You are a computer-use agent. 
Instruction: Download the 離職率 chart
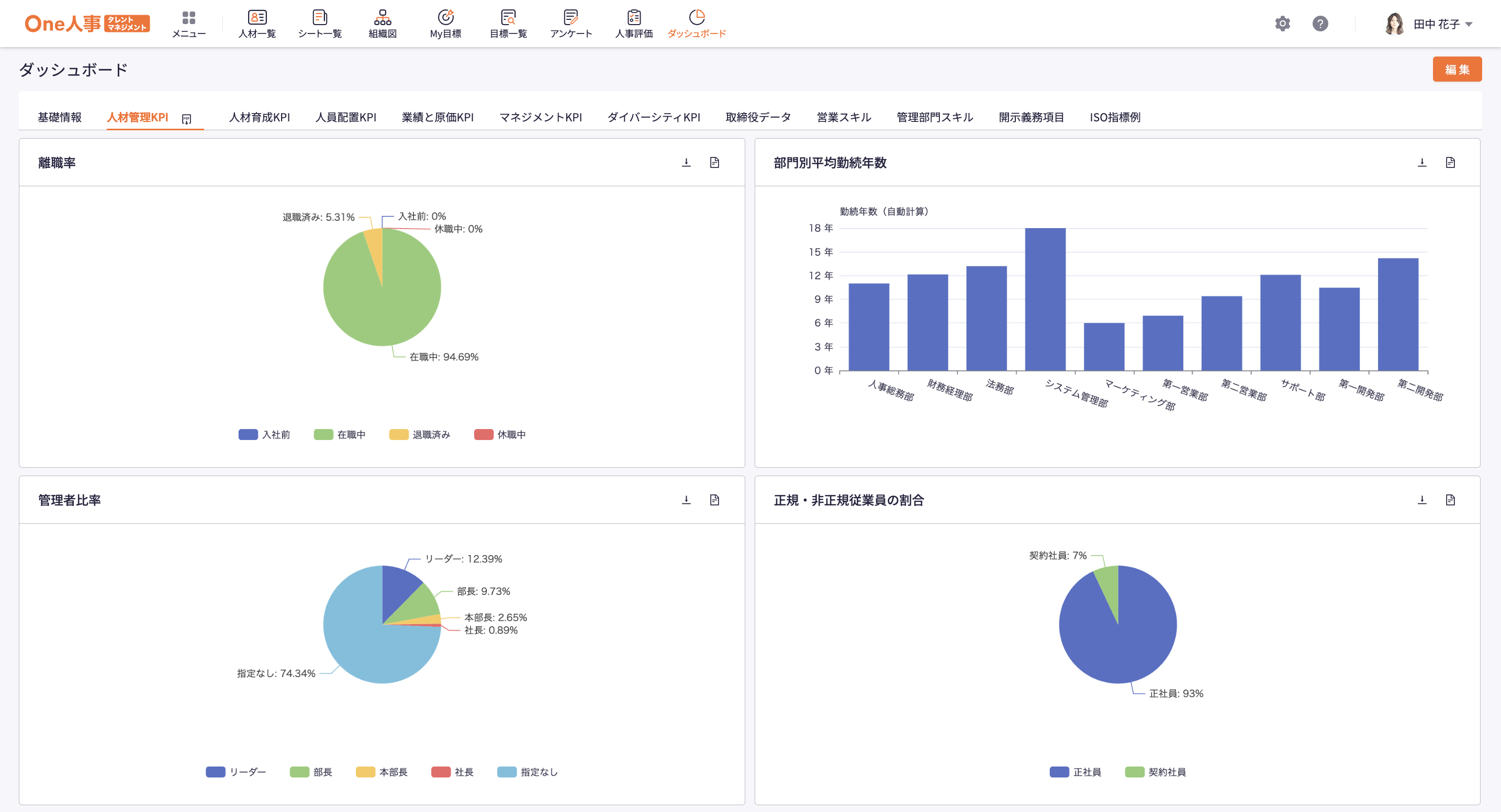point(686,163)
